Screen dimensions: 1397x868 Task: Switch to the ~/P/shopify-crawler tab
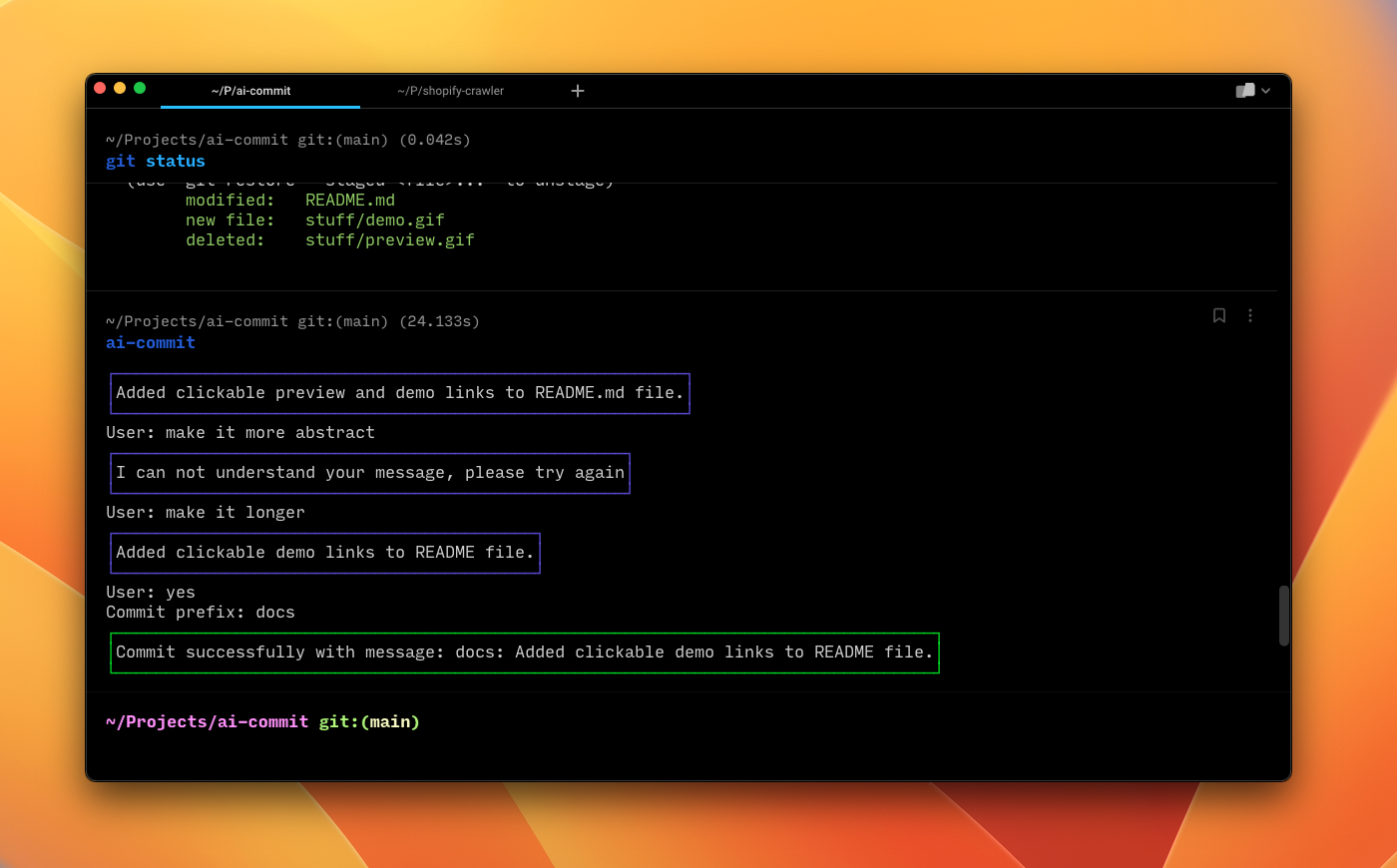448,91
